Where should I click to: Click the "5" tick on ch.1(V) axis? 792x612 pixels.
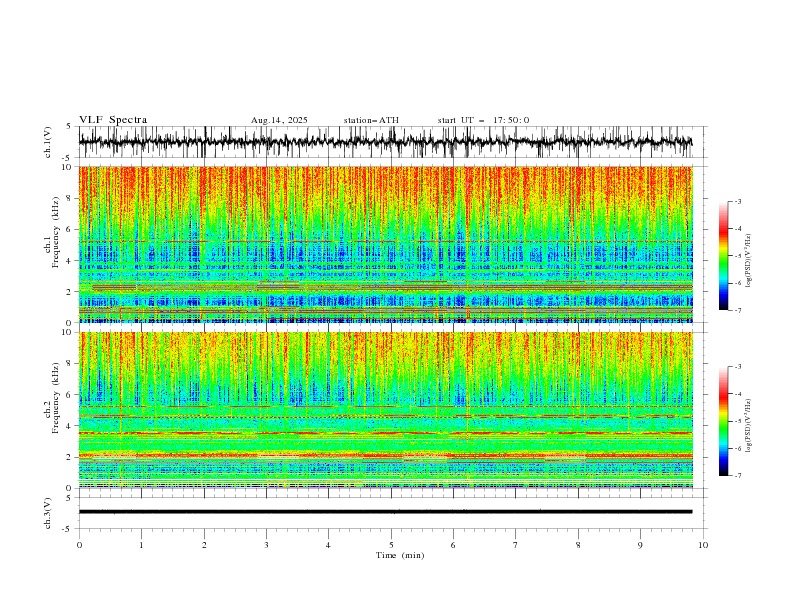(x=71, y=126)
